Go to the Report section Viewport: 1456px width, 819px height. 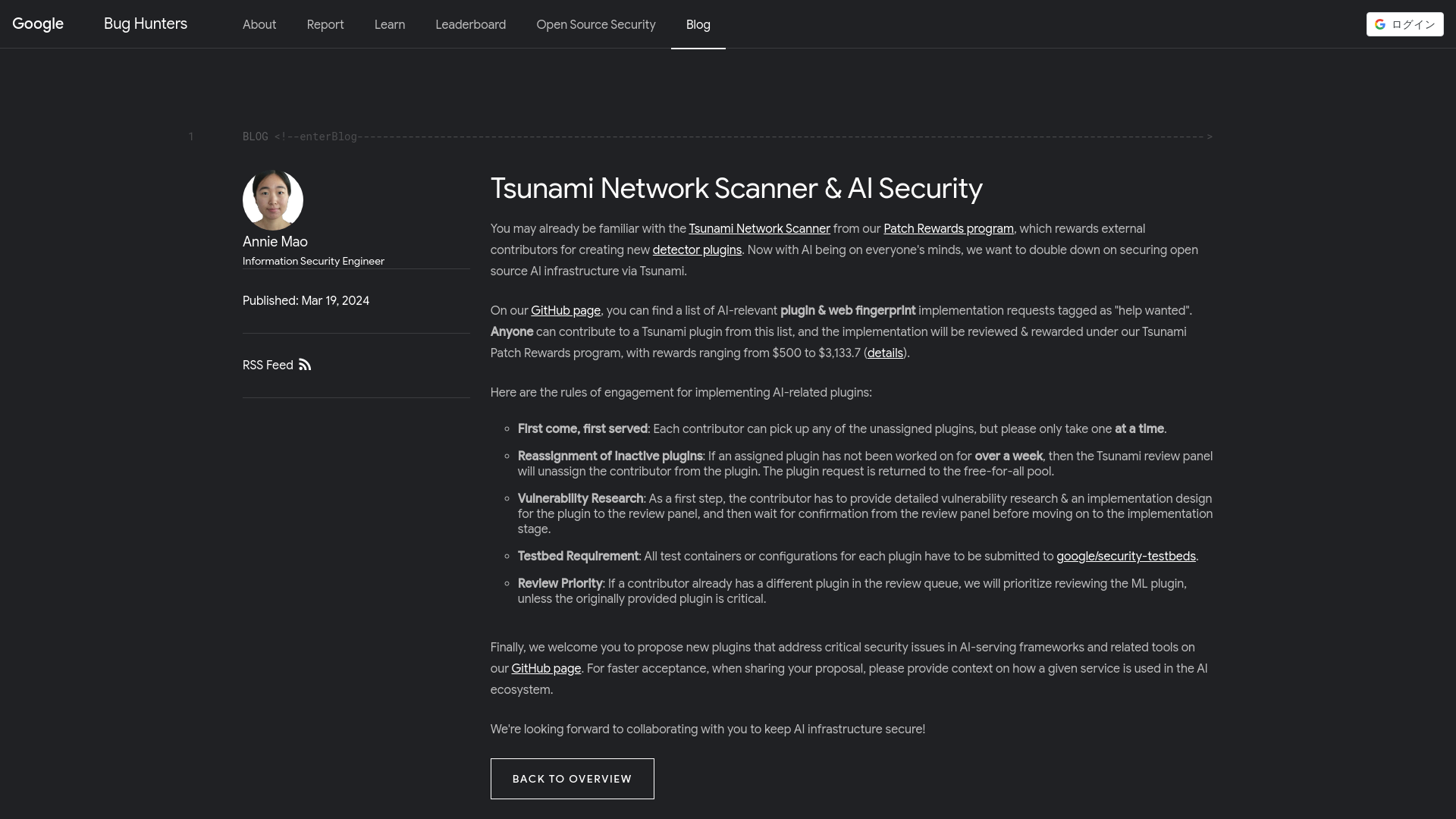click(x=325, y=24)
